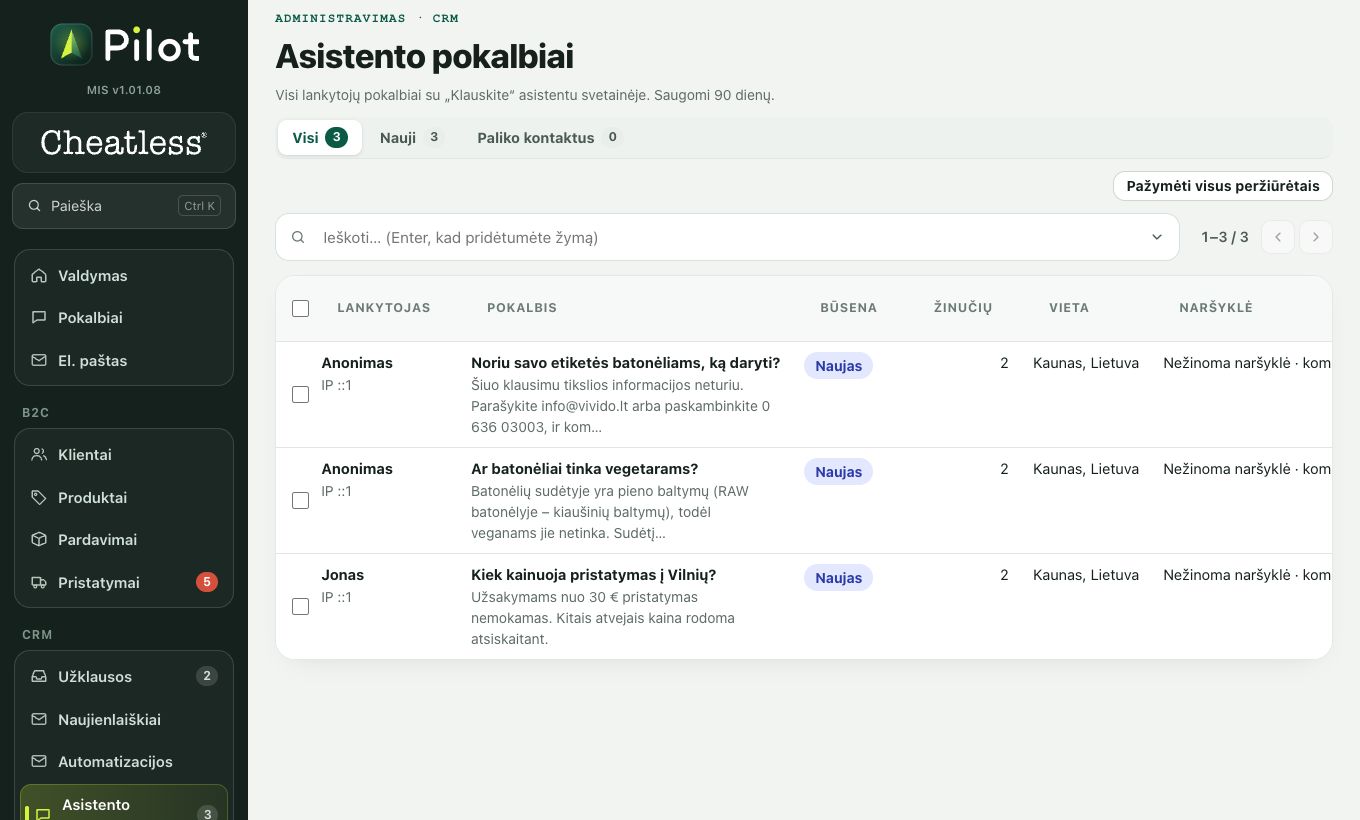Go to the previous results page
Screen dimensions: 1360x820
[x=1278, y=237]
